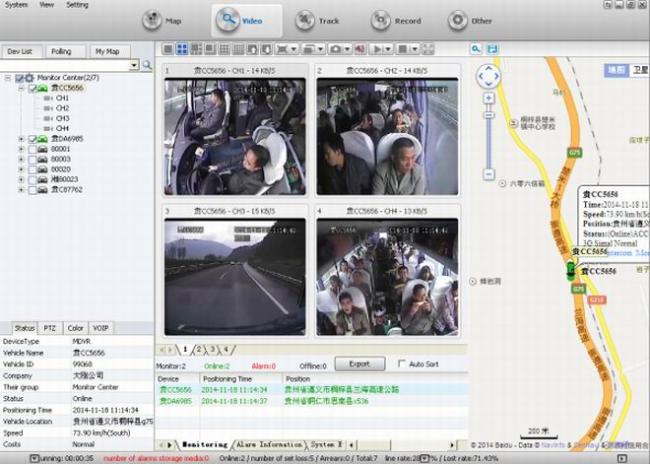This screenshot has width=650, height=464.
Task: Select the single-window video layout icon
Action: [x=168, y=48]
